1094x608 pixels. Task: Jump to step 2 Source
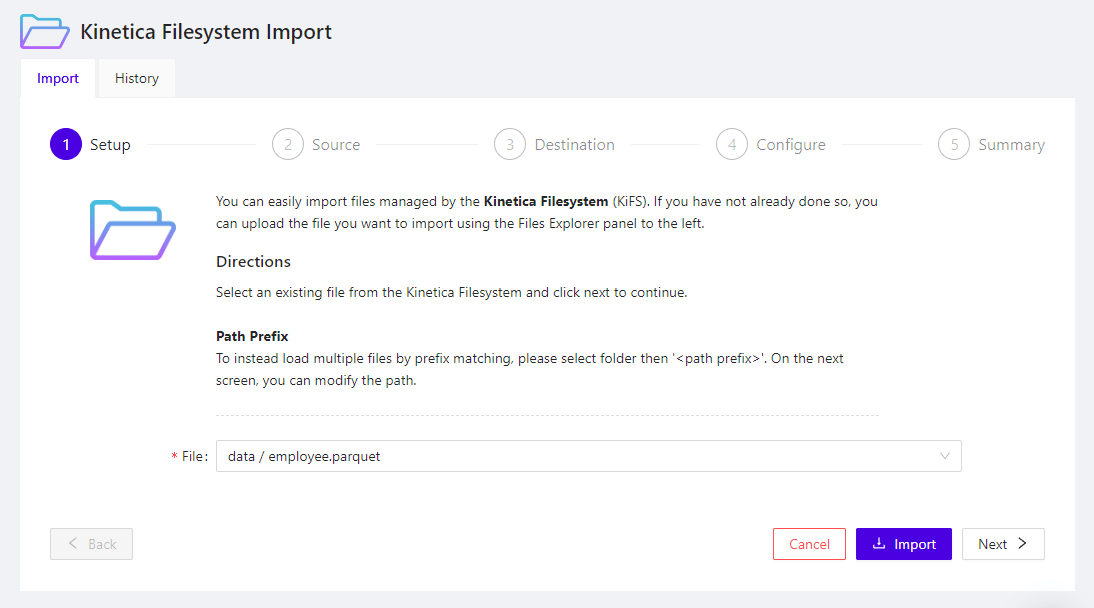(x=316, y=144)
